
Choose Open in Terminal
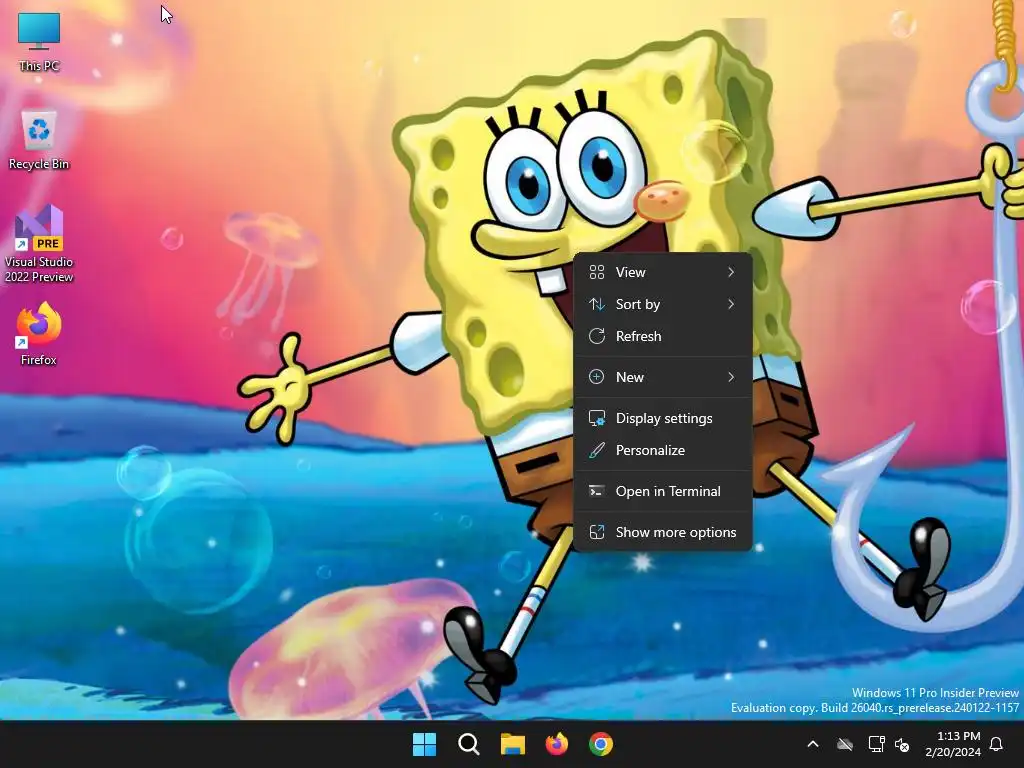(663, 492)
